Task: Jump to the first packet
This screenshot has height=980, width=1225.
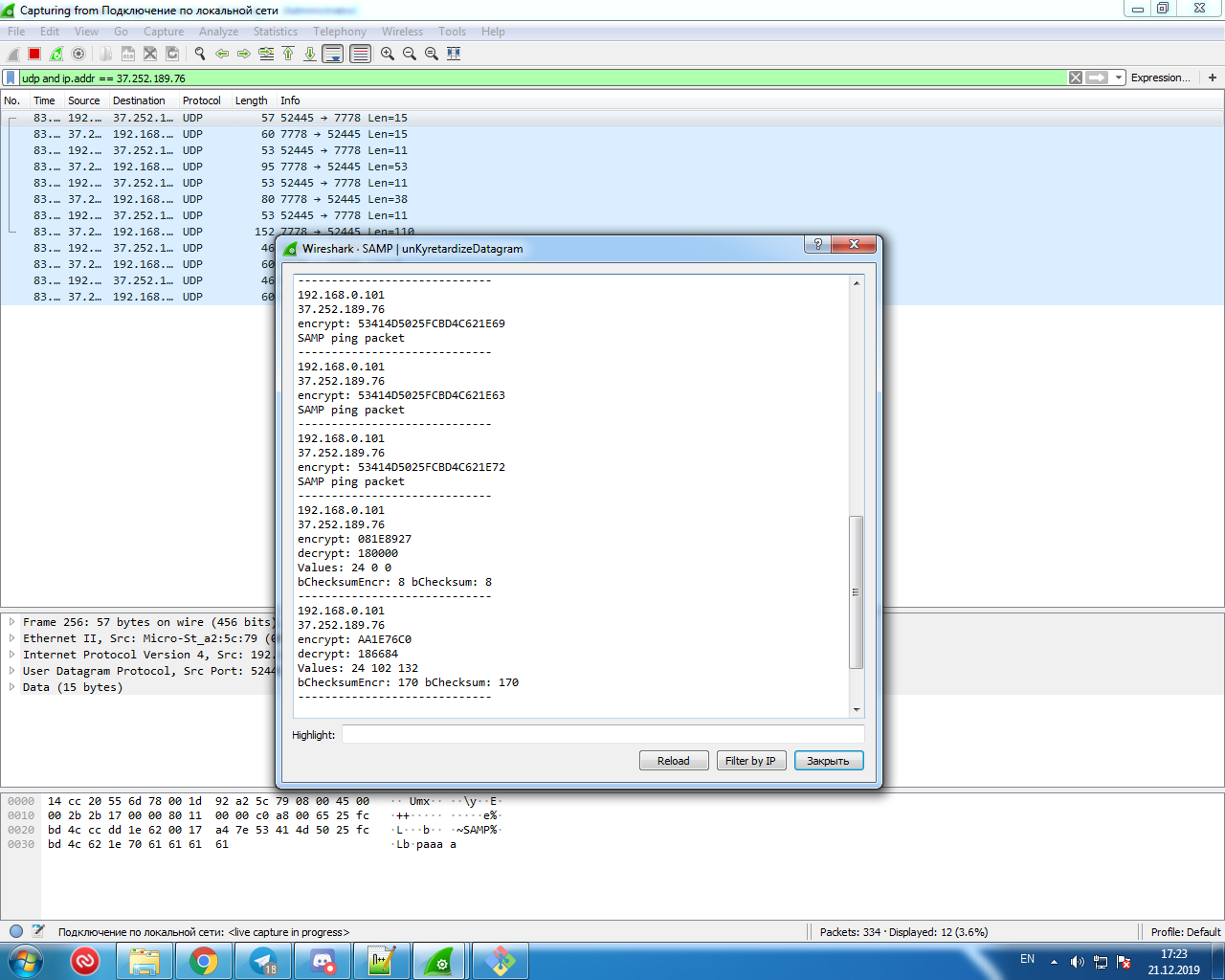Action: tap(288, 55)
